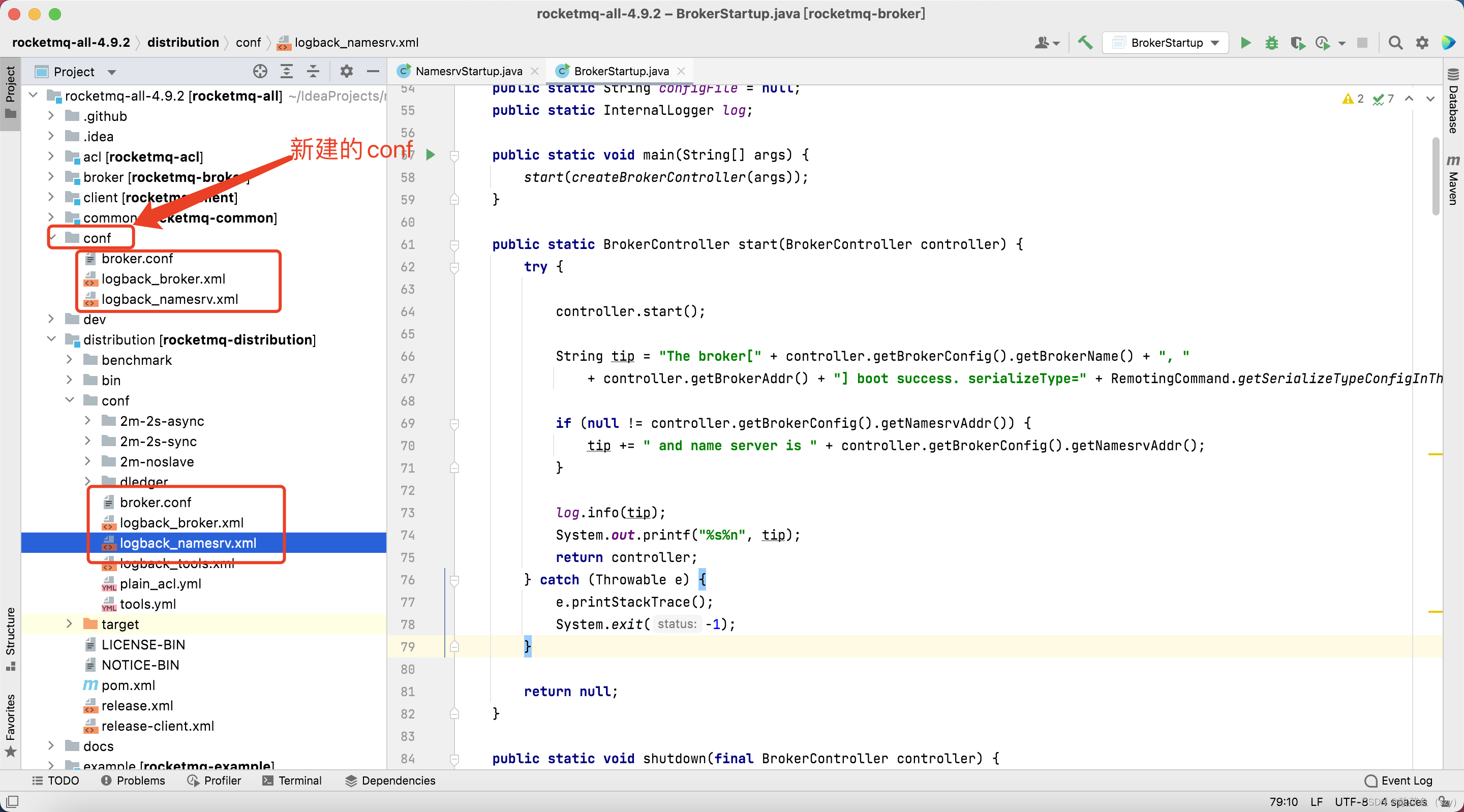
Task: Toggle fold marker at line 61
Action: click(x=454, y=245)
